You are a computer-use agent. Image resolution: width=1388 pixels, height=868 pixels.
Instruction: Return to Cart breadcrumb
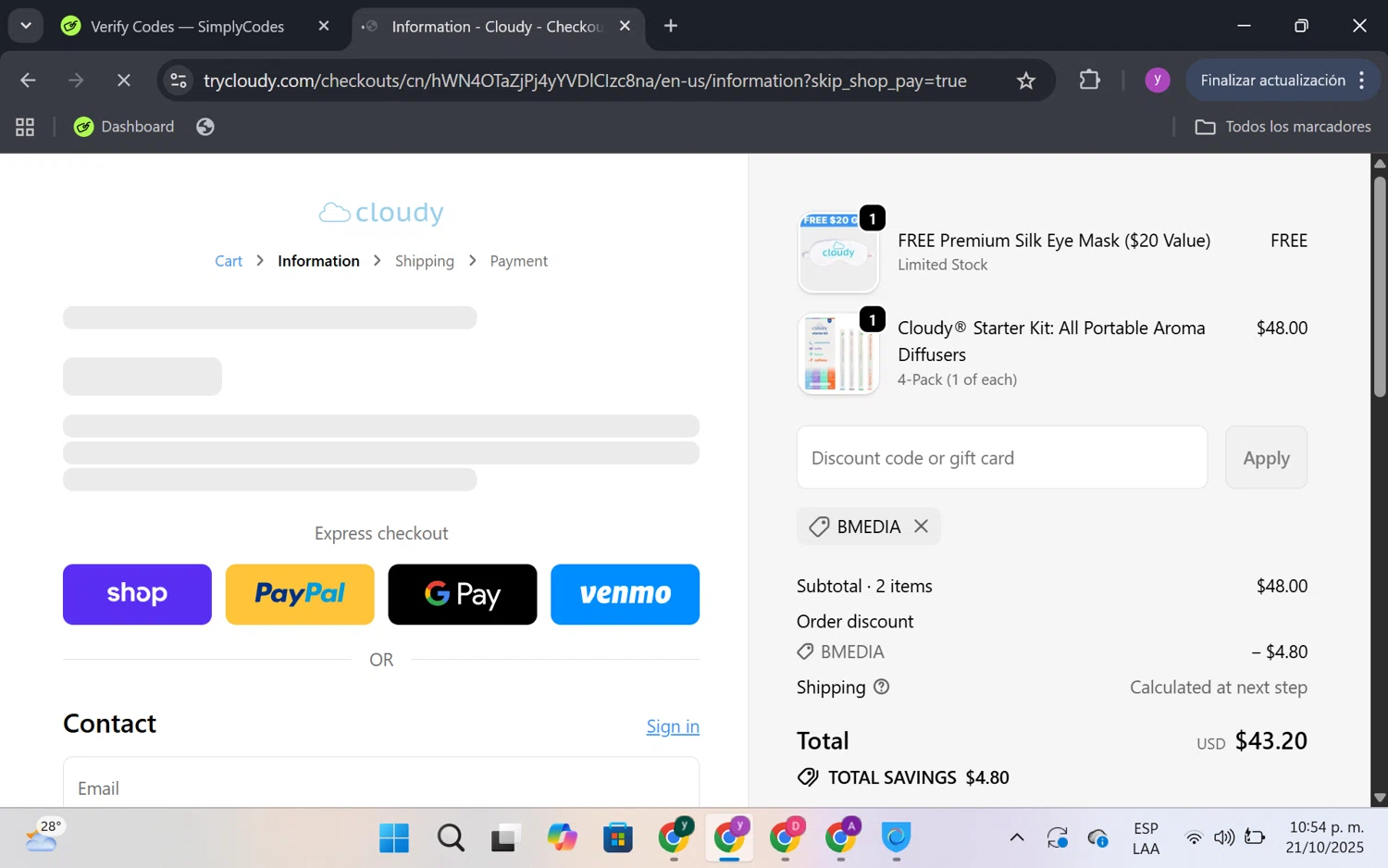coord(229,261)
